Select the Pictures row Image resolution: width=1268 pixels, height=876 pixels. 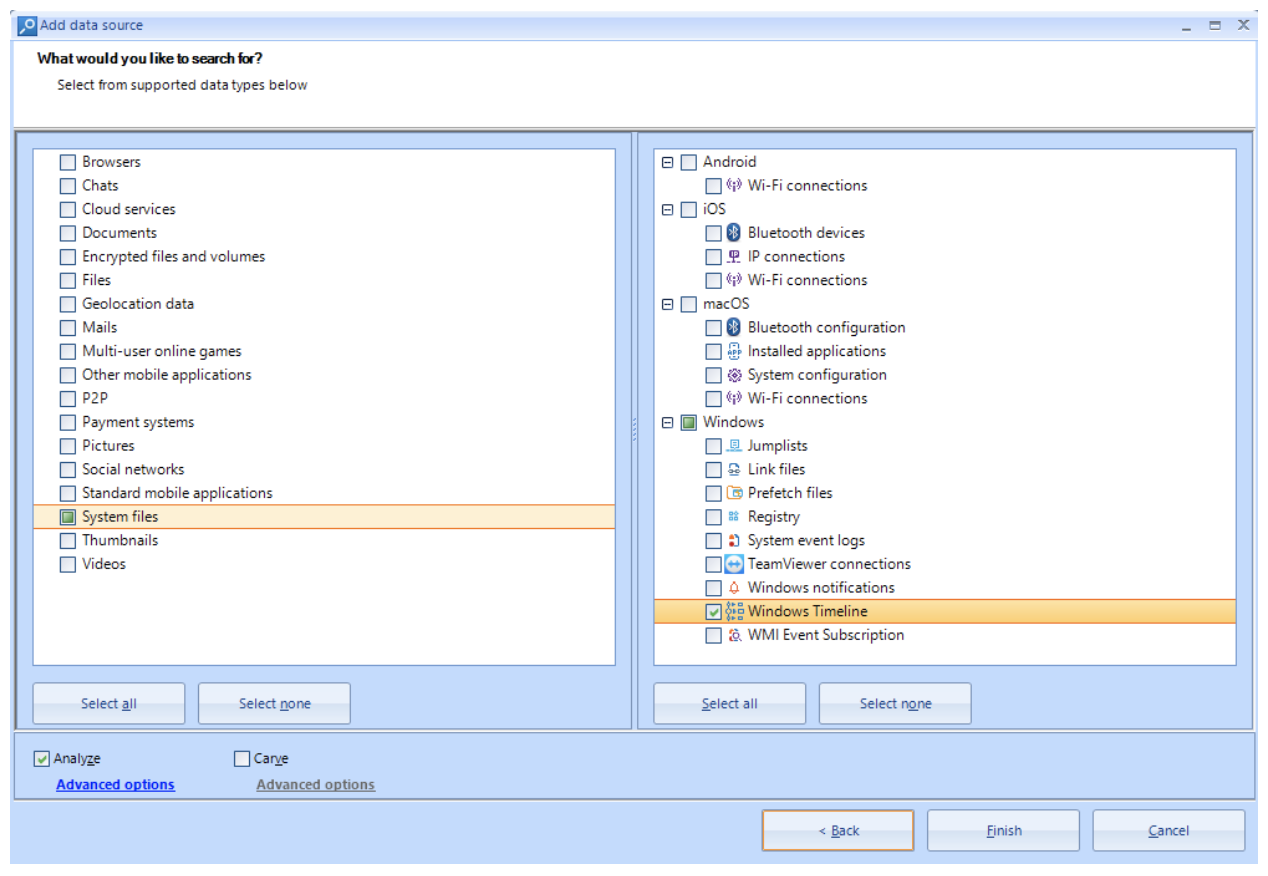[324, 446]
